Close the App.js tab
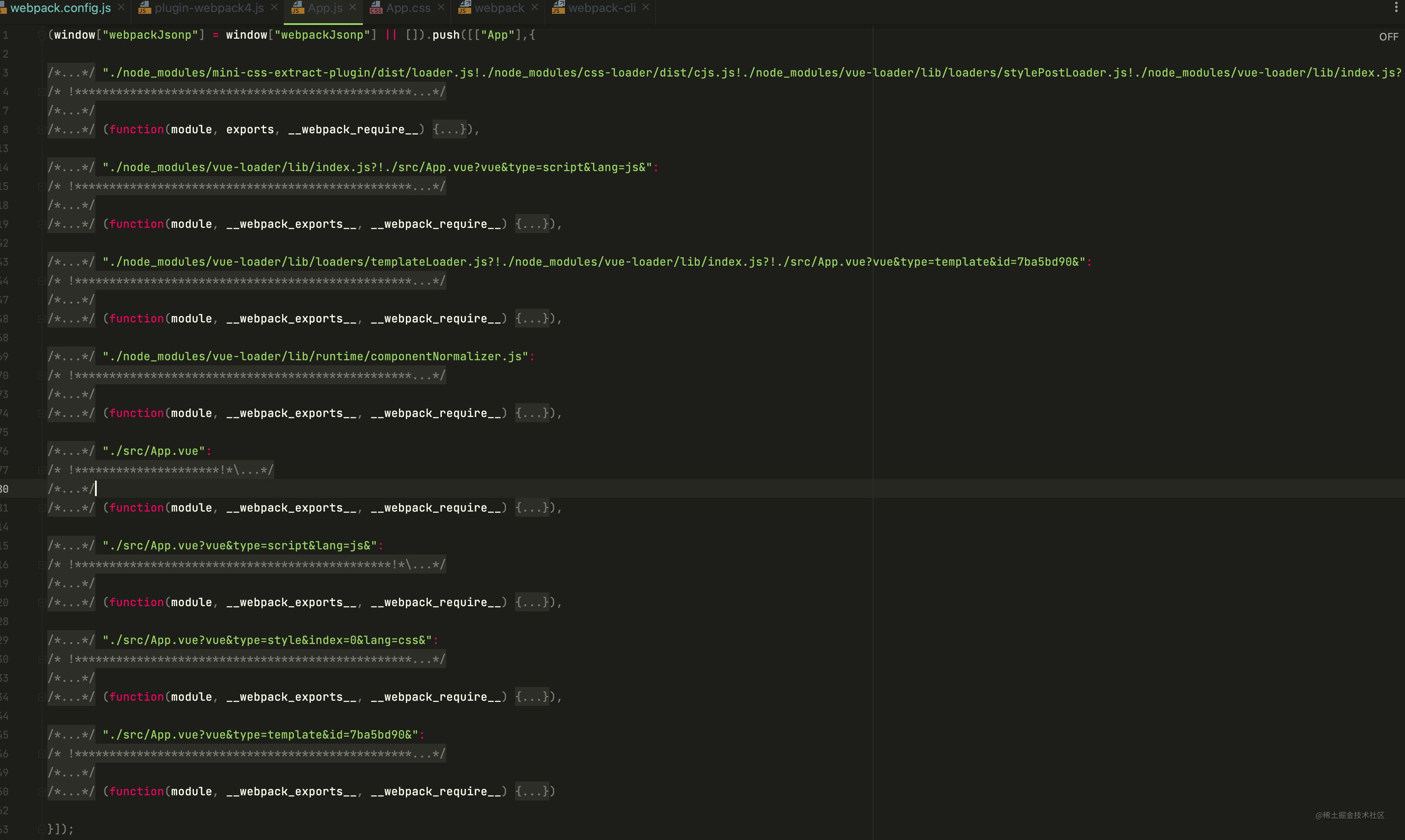Screen dimensions: 1405x840 353,7
